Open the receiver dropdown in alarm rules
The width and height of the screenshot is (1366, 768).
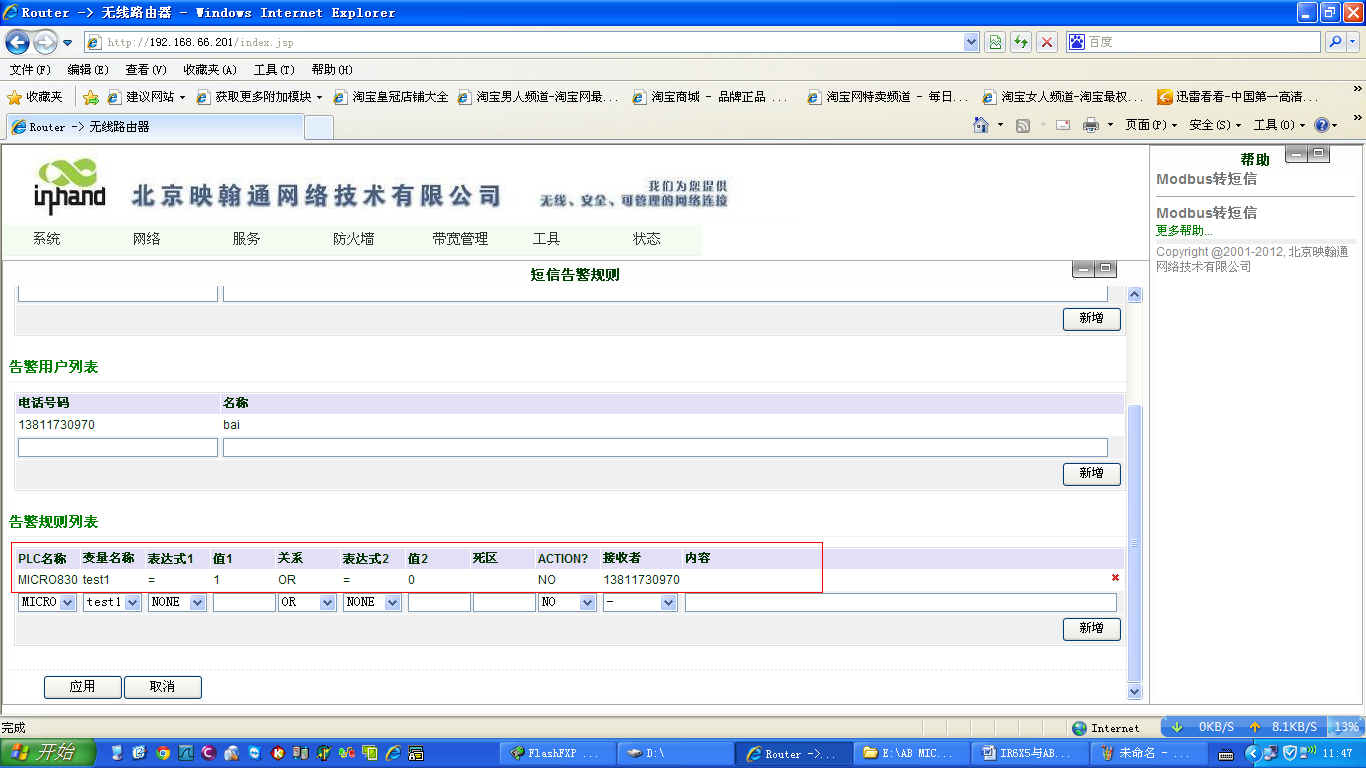[x=640, y=603]
